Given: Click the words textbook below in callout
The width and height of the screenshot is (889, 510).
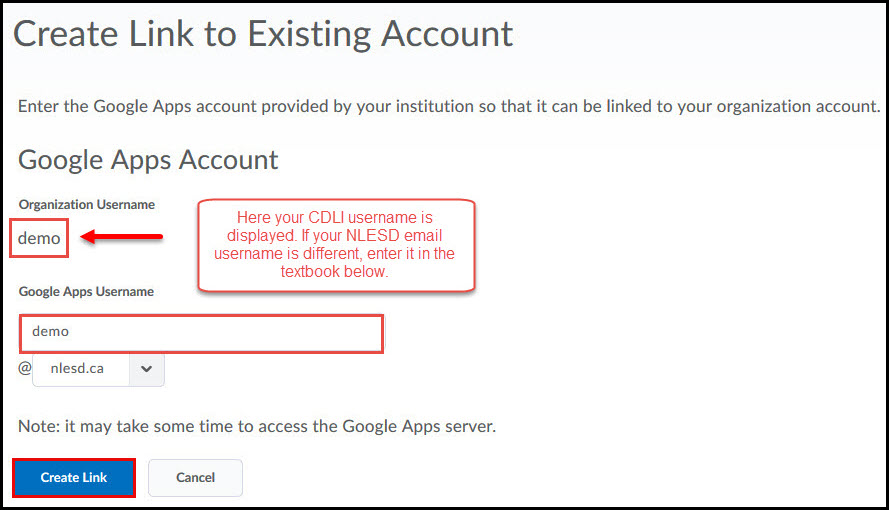Looking at the screenshot, I should point(333,271).
